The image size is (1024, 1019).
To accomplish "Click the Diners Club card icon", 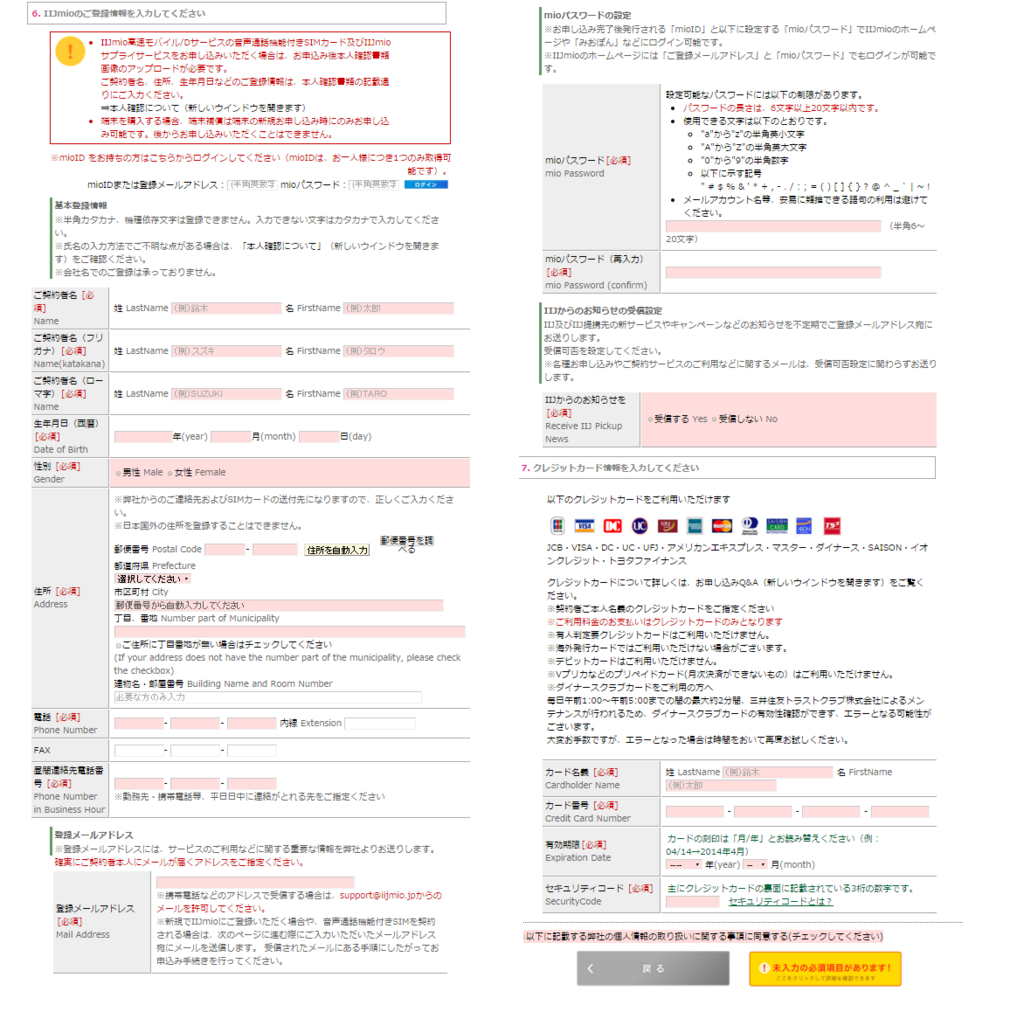I will coord(749,525).
